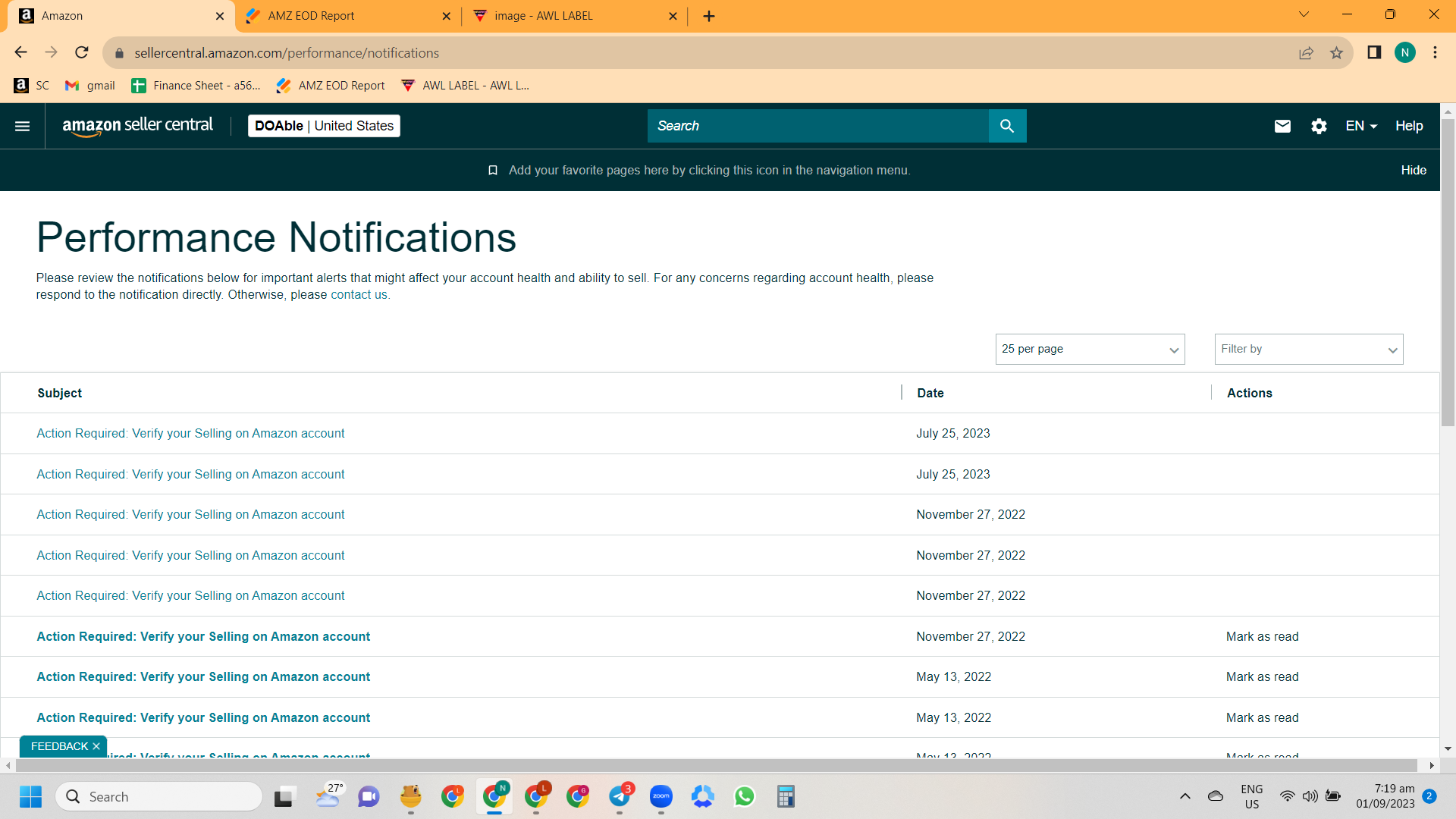The height and width of the screenshot is (819, 1456).
Task: Reload the Seller Central page
Action: 82,52
